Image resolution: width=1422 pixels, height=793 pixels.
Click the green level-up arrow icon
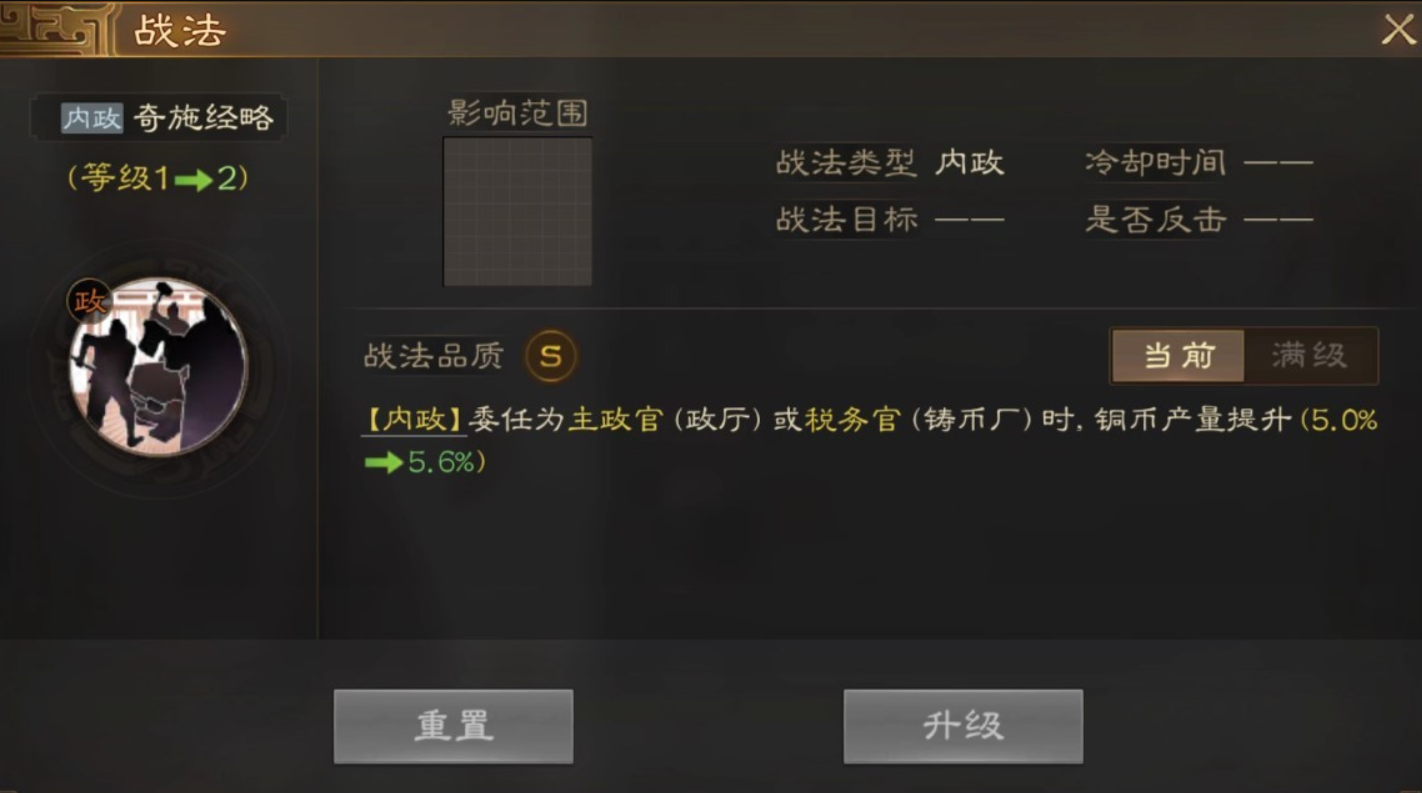click(x=194, y=181)
